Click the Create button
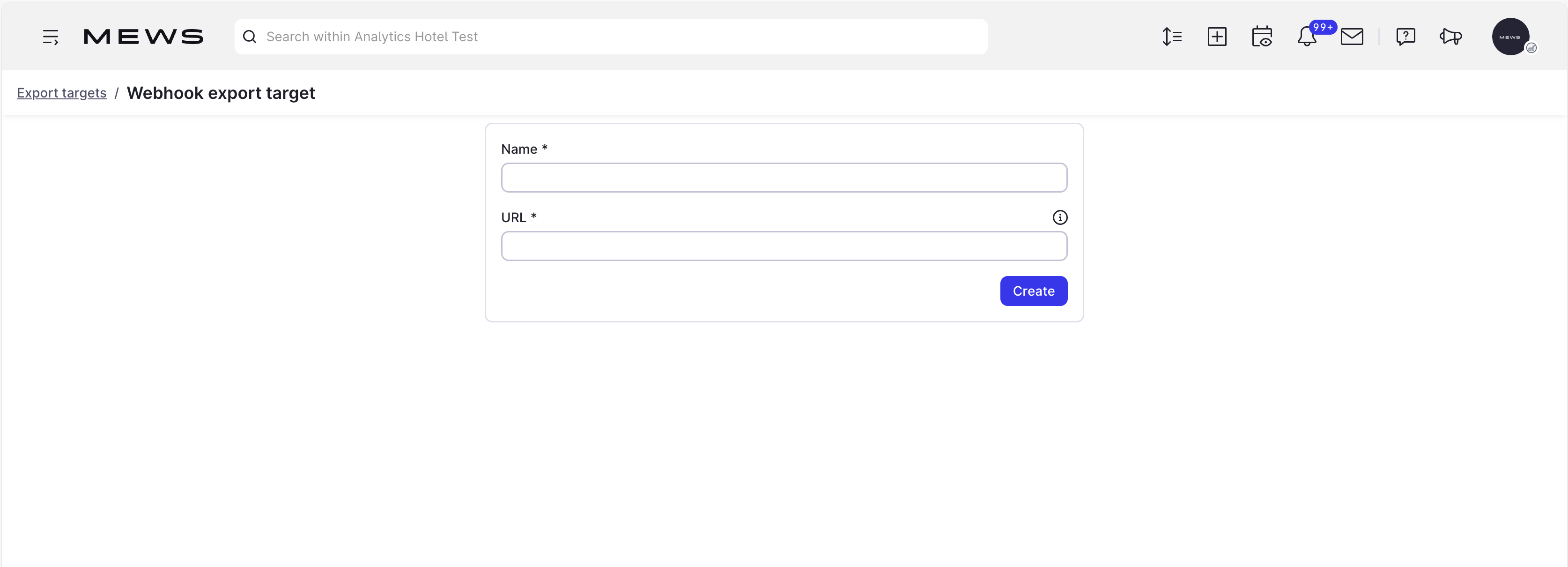 pos(1033,291)
